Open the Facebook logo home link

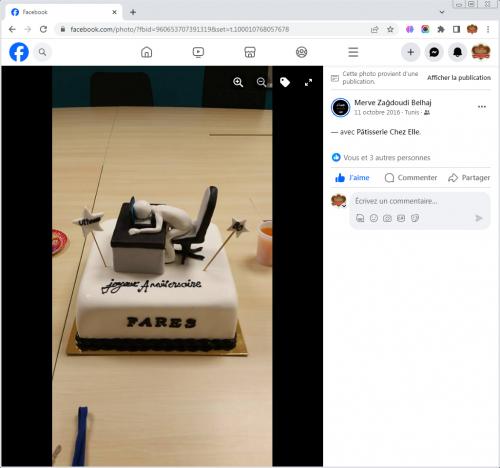tap(19, 52)
